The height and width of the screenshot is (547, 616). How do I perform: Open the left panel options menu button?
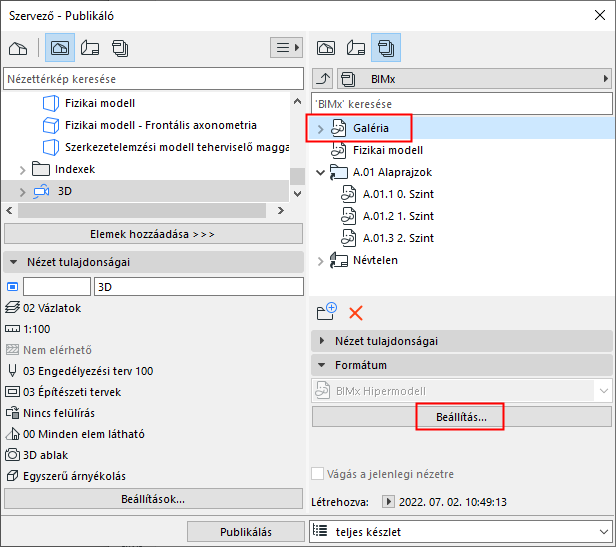[x=286, y=48]
